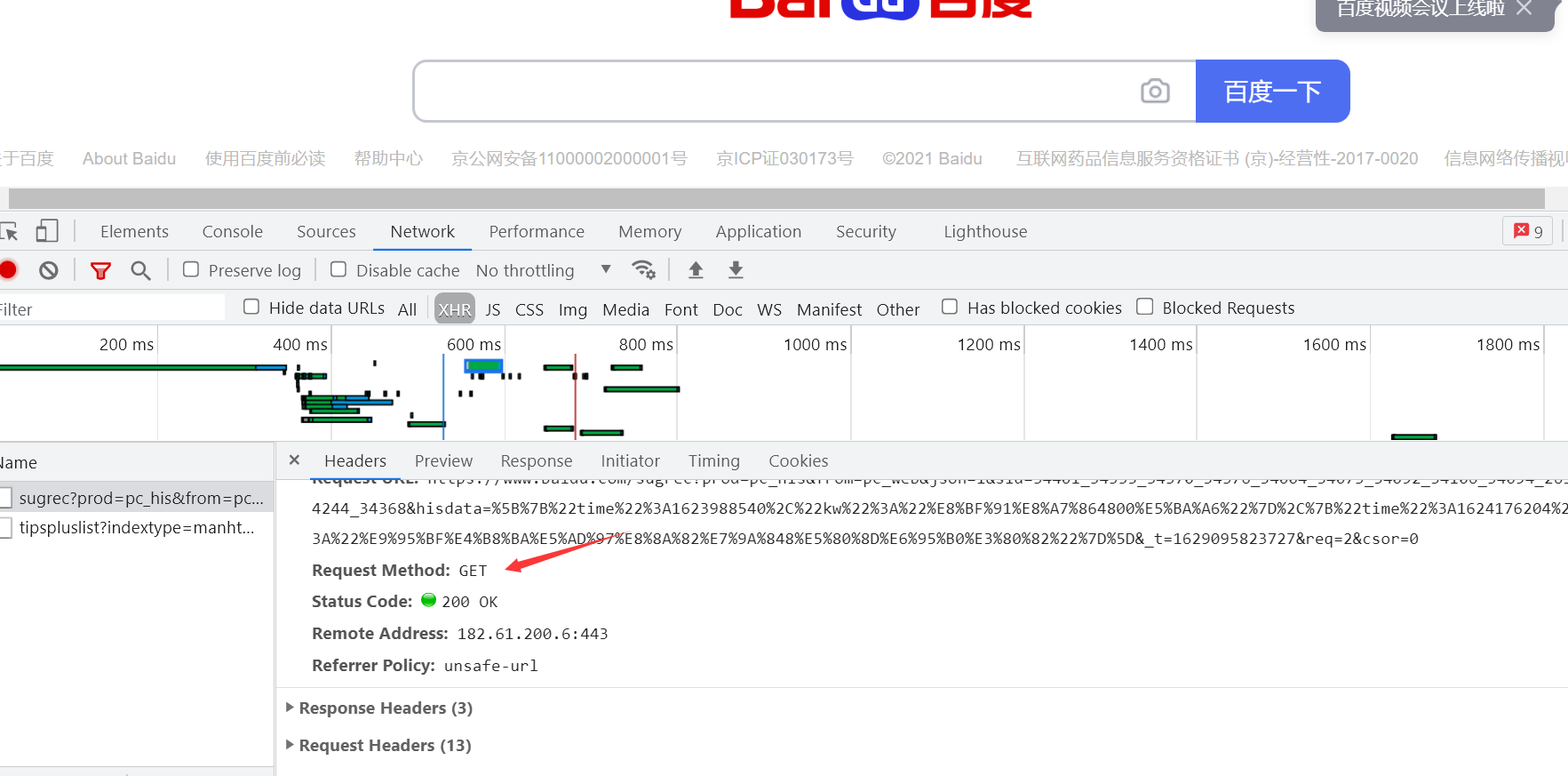Activate the inspect element selector icon
The image size is (1568, 776).
point(9,232)
